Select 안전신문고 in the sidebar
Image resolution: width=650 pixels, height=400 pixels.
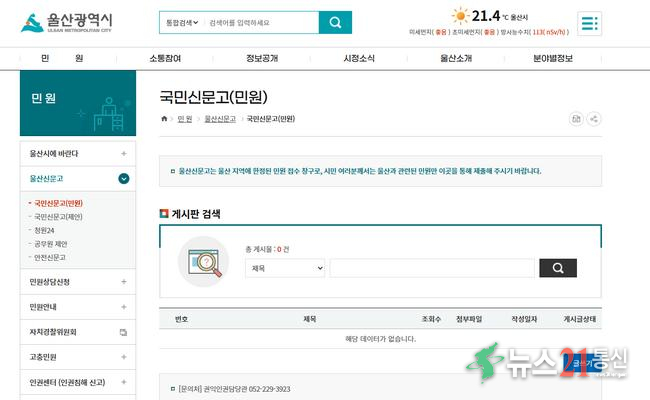[x=51, y=257]
